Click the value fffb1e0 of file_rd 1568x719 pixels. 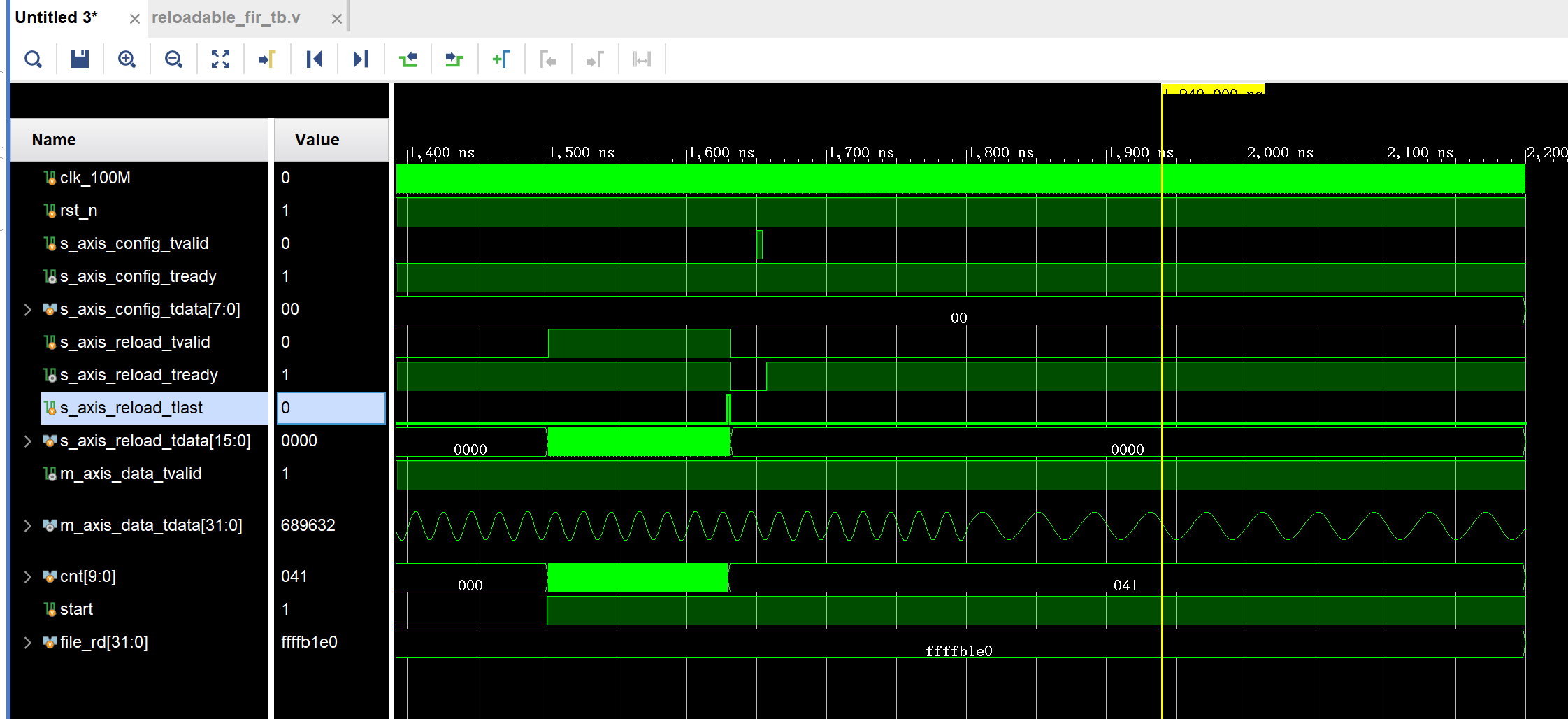pyautogui.click(x=309, y=642)
